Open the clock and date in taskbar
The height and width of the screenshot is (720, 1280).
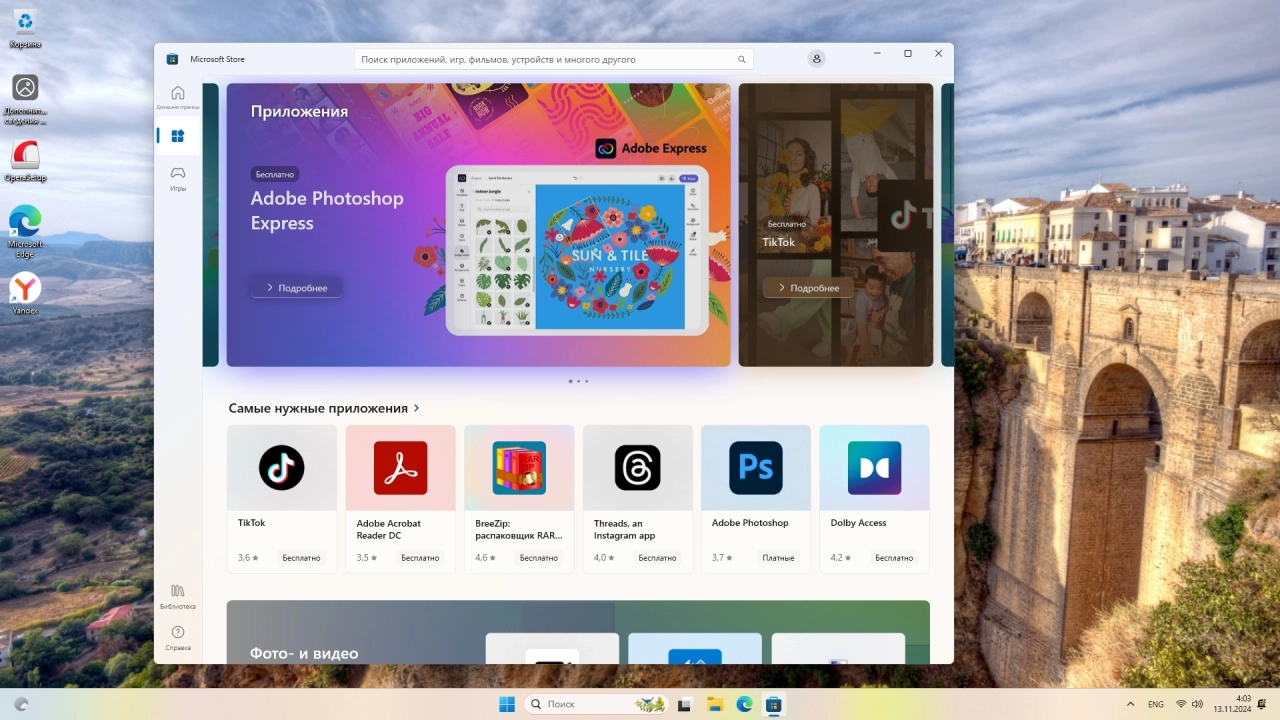pos(1232,704)
